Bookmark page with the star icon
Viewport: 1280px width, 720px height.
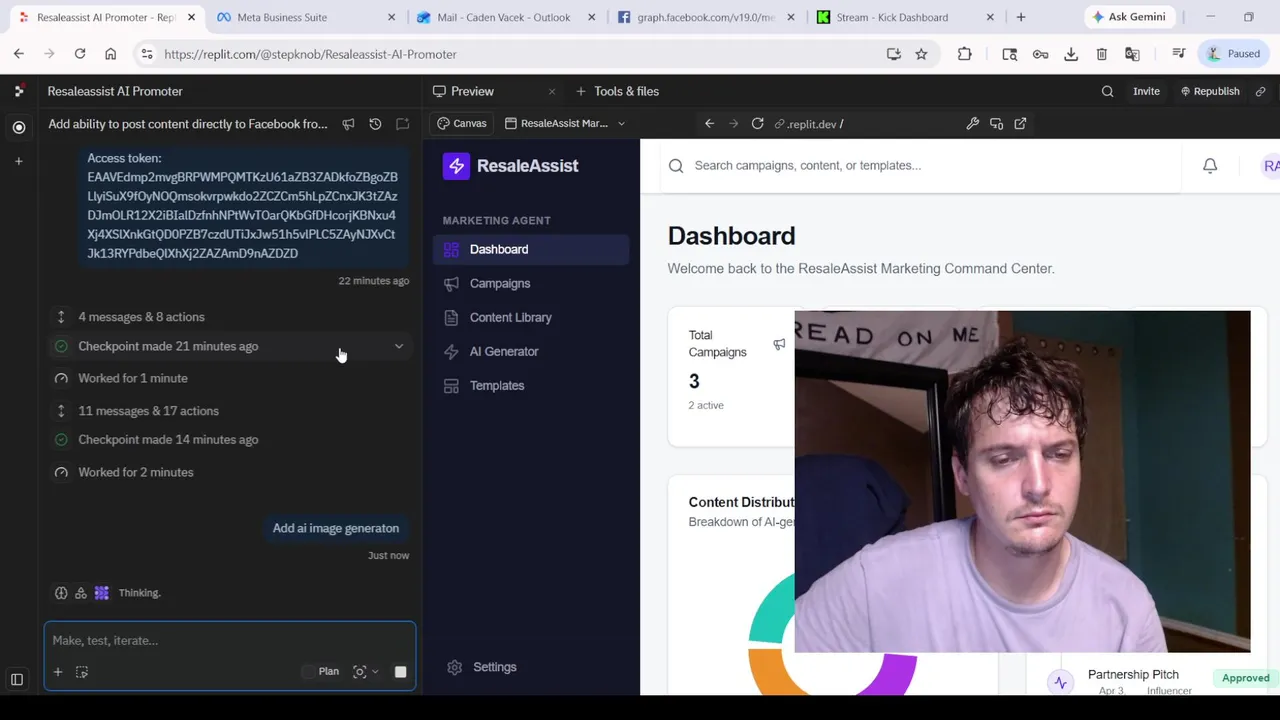[921, 54]
